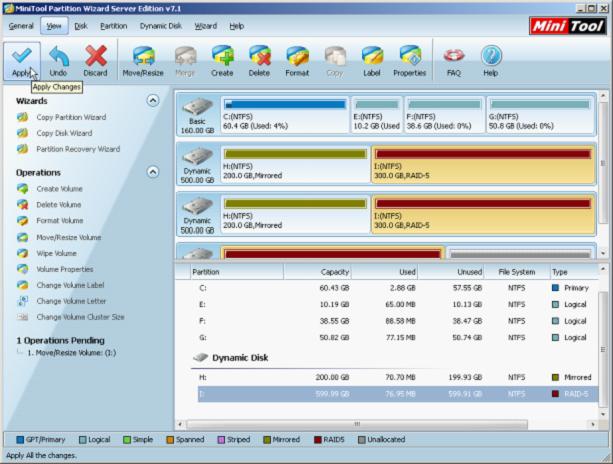Click Volume Properties operation icon

coord(23,269)
